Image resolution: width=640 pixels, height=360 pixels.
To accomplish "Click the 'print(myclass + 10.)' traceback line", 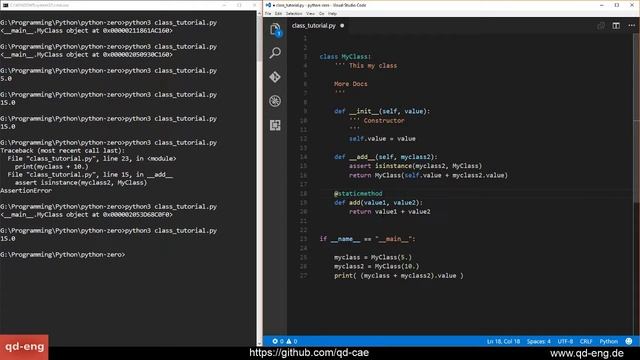I will [51, 167].
